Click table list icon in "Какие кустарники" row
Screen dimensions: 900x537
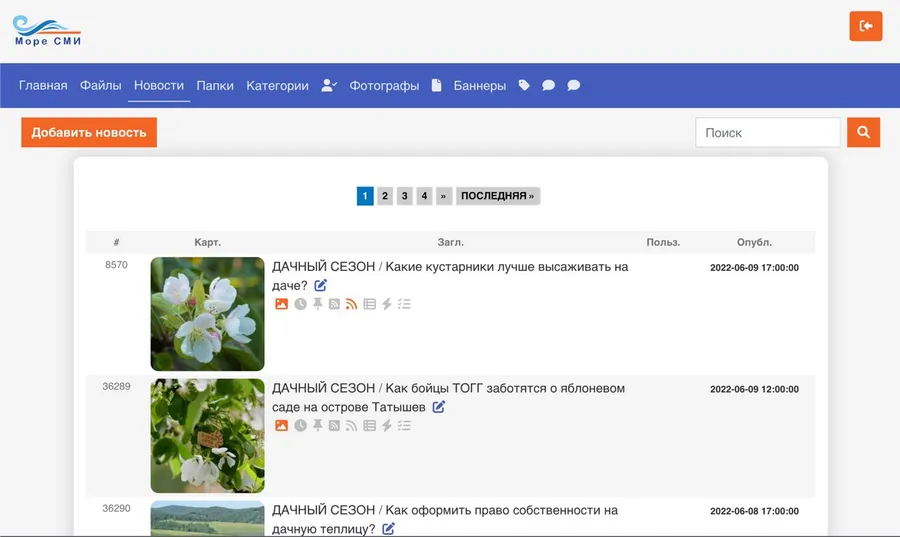coord(370,304)
